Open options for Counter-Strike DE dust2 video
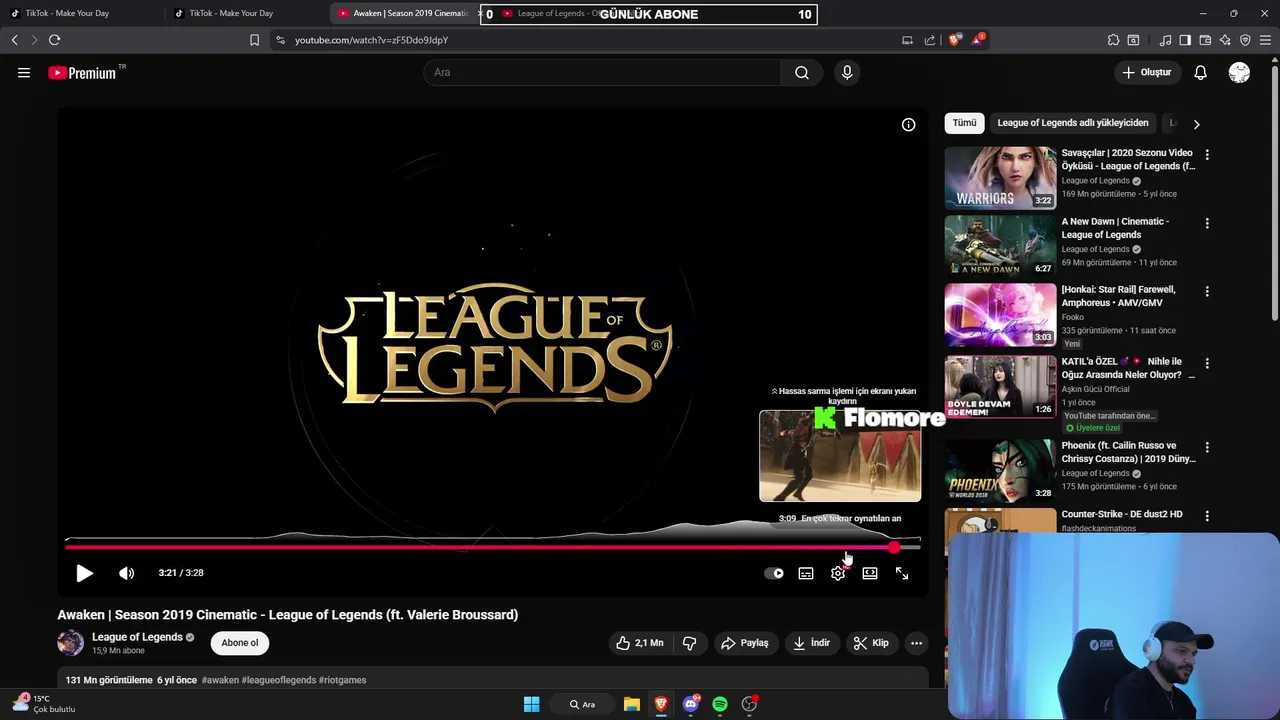The image size is (1280, 720). click(1207, 516)
